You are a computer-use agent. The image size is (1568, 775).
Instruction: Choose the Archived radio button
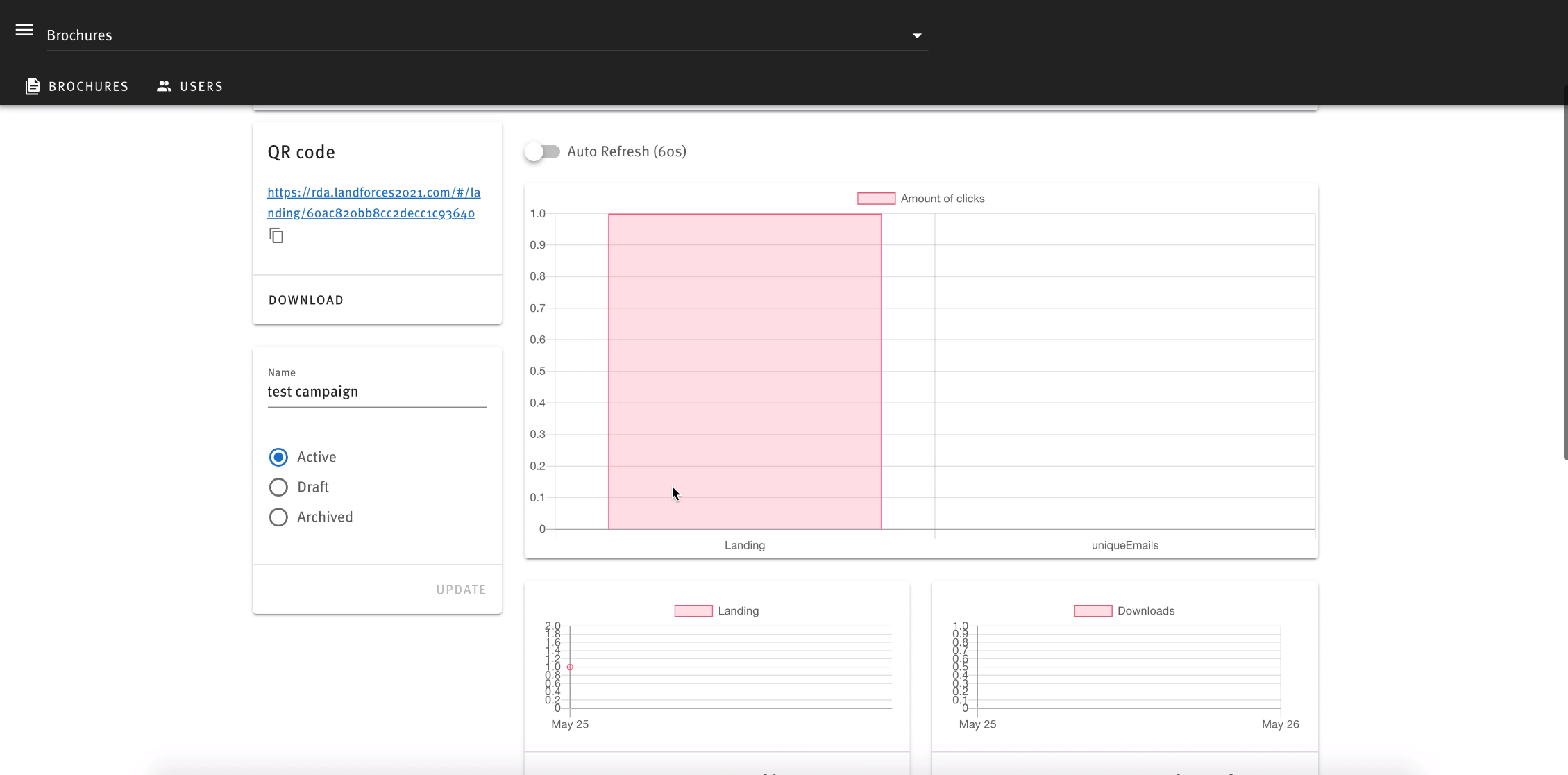(278, 517)
